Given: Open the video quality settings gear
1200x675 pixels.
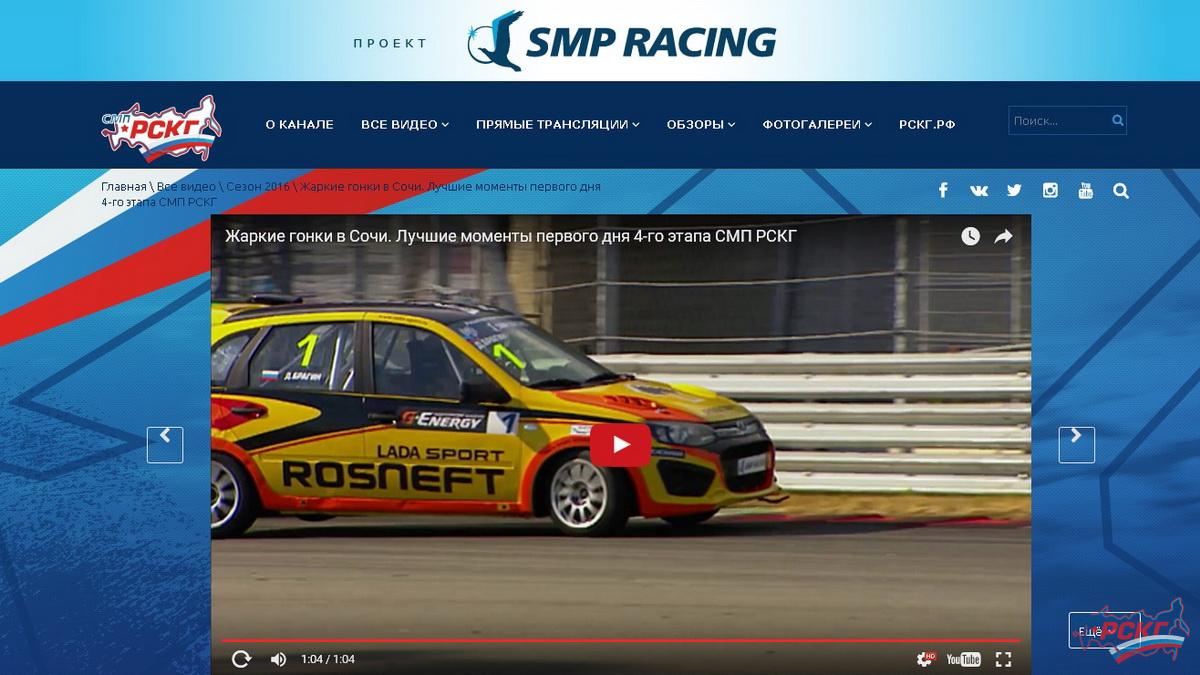Looking at the screenshot, I should point(926,659).
